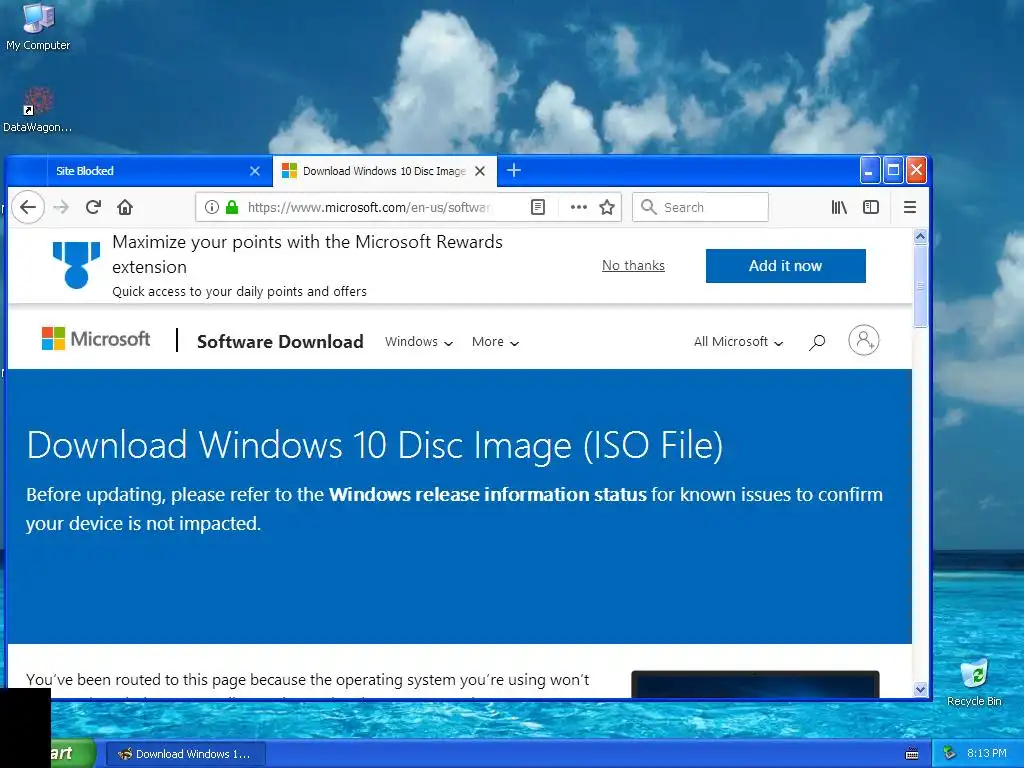Select the DataWagon desktop shortcut
Viewport: 1024px width, 768px height.
[x=38, y=110]
